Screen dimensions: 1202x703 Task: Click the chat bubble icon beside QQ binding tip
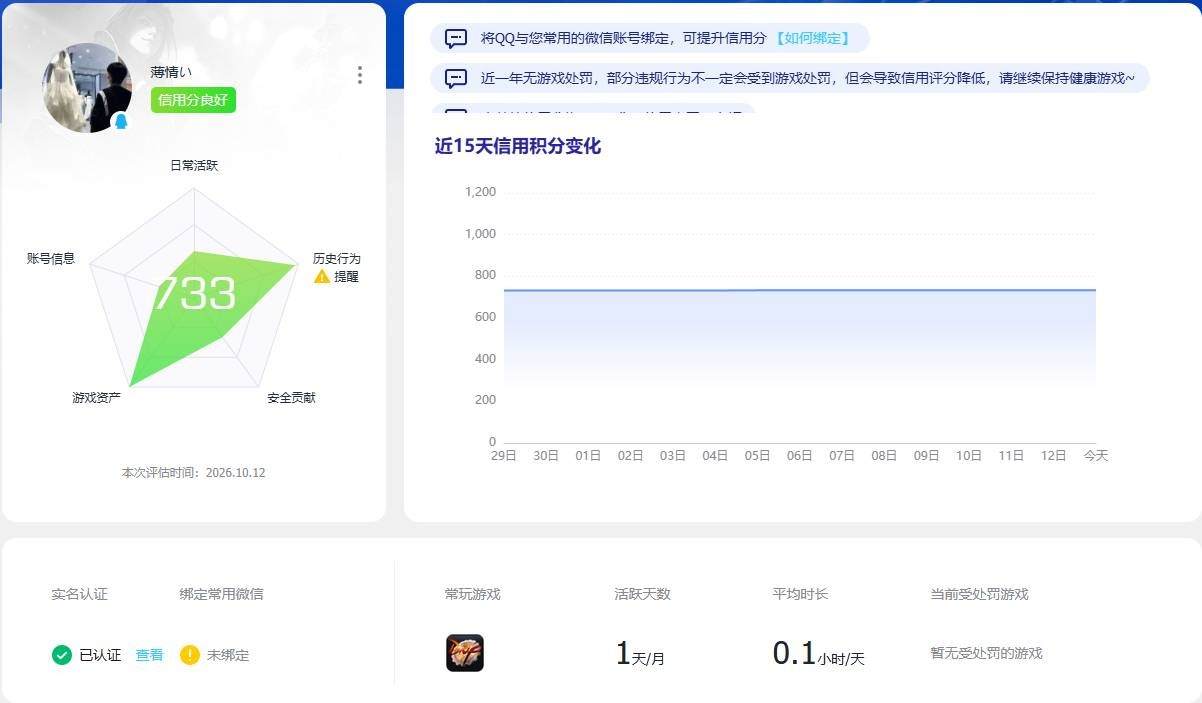tap(456, 39)
